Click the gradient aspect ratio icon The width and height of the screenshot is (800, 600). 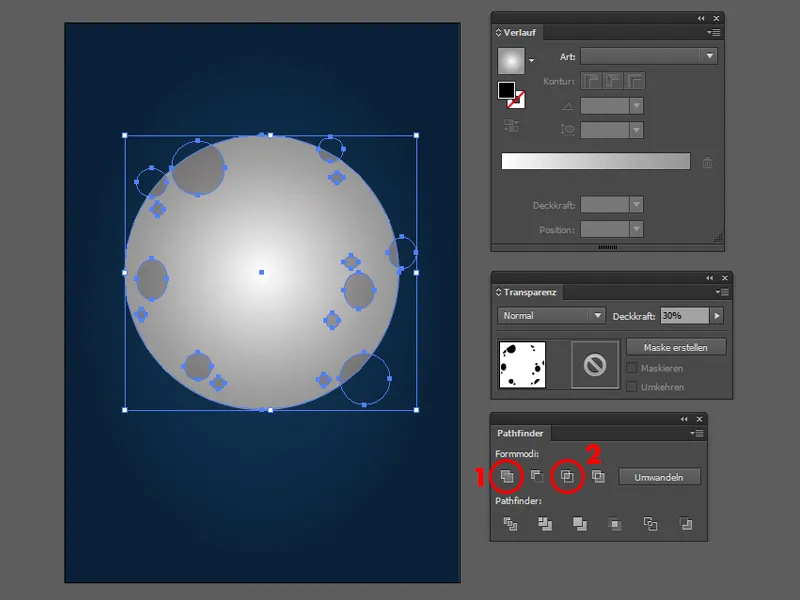[x=567, y=130]
